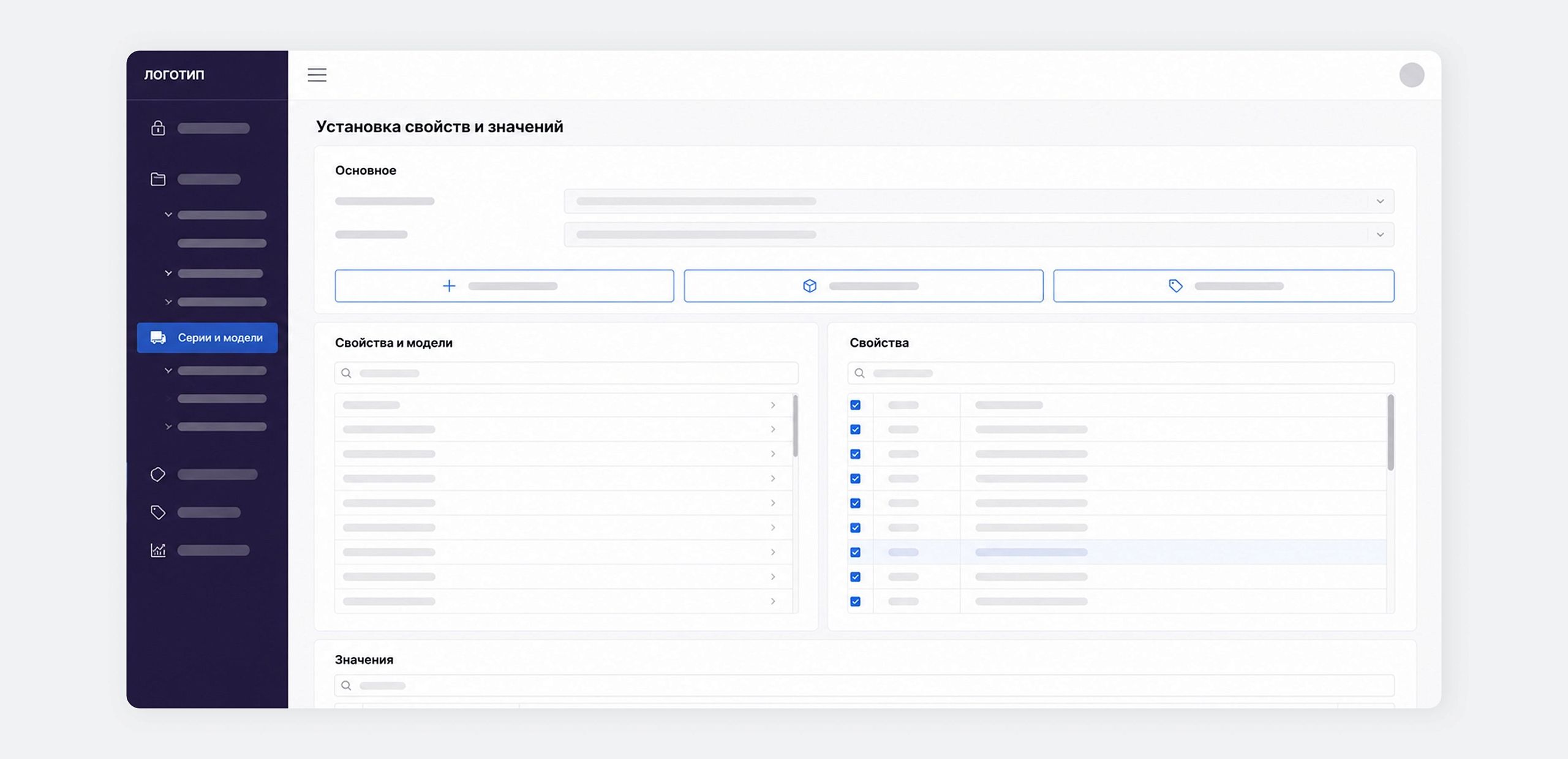This screenshot has width=1568, height=759.
Task: Click the lock icon in sidebar
Action: point(158,128)
